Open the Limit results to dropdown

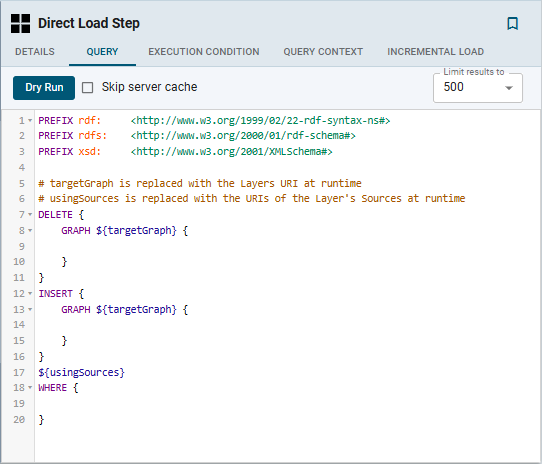[478, 88]
